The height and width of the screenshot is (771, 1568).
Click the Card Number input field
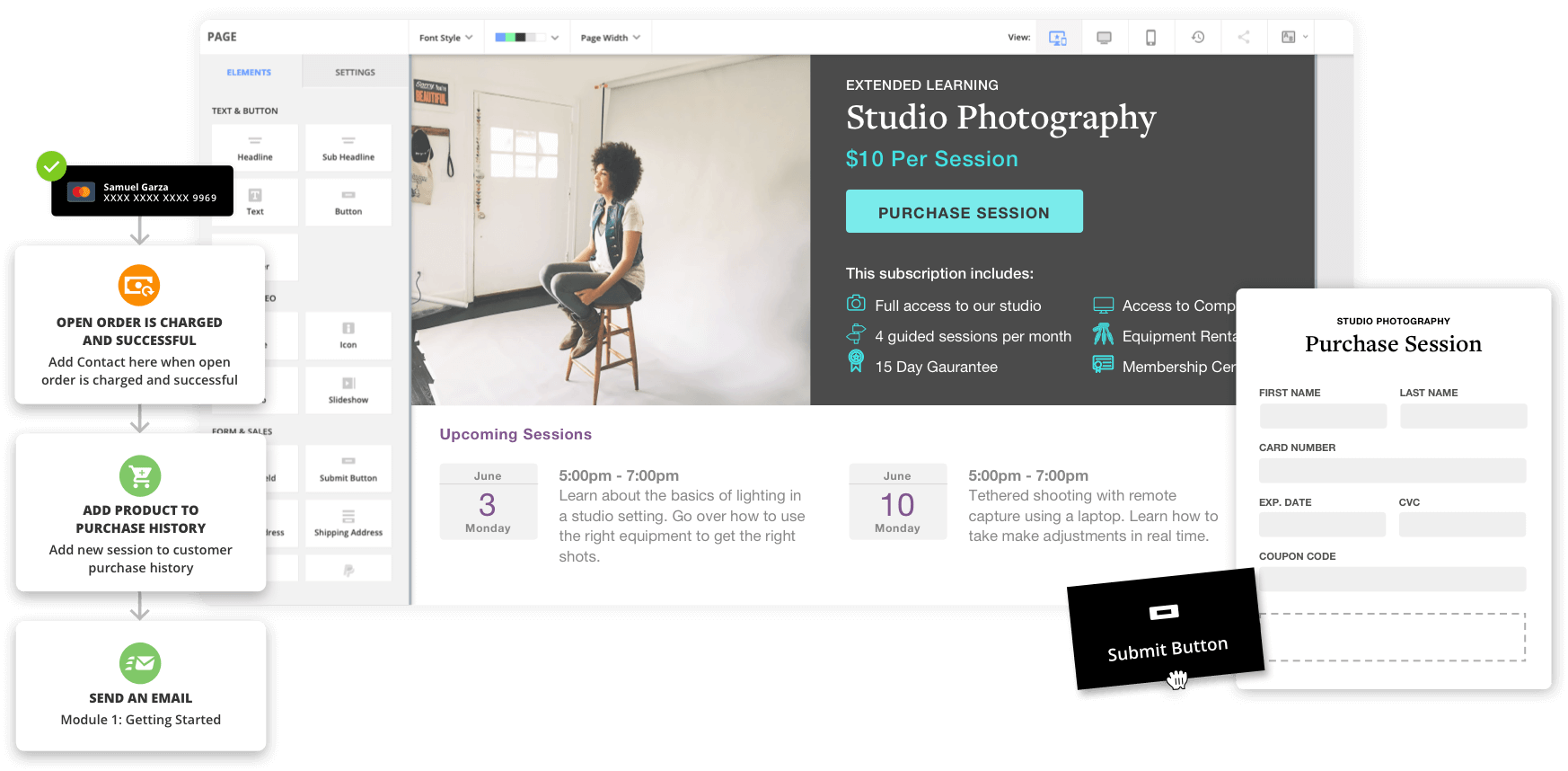pos(1392,471)
